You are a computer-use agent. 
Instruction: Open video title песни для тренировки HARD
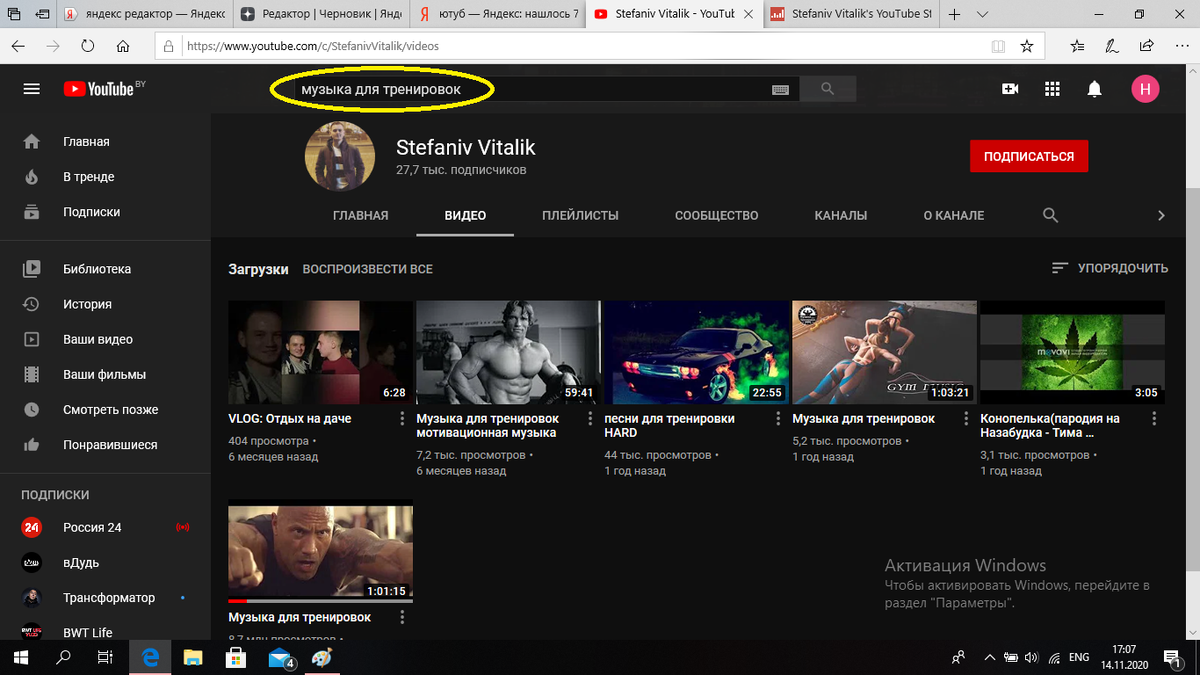pyautogui.click(x=669, y=425)
